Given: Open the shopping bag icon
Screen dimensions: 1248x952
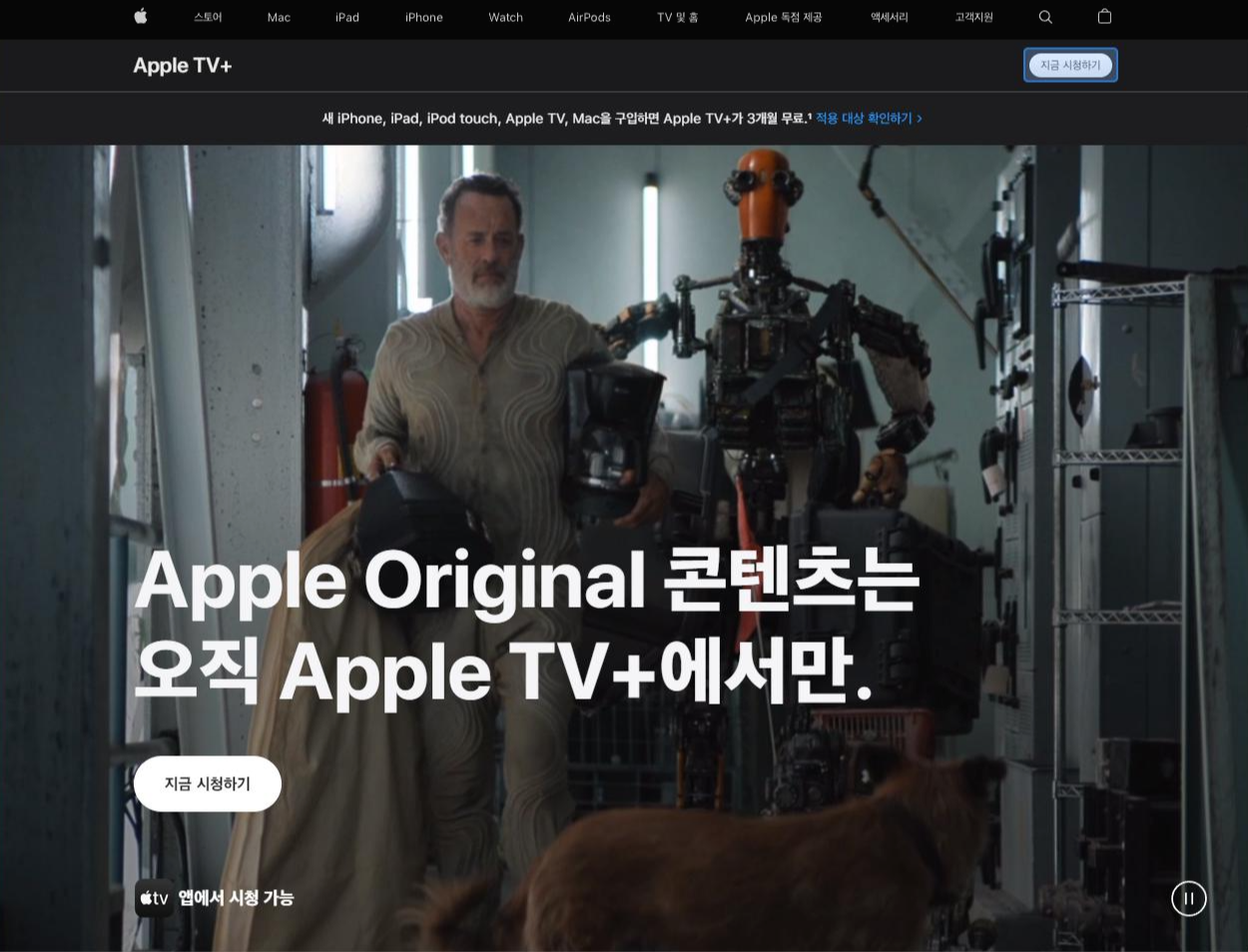Looking at the screenshot, I should click(1104, 16).
